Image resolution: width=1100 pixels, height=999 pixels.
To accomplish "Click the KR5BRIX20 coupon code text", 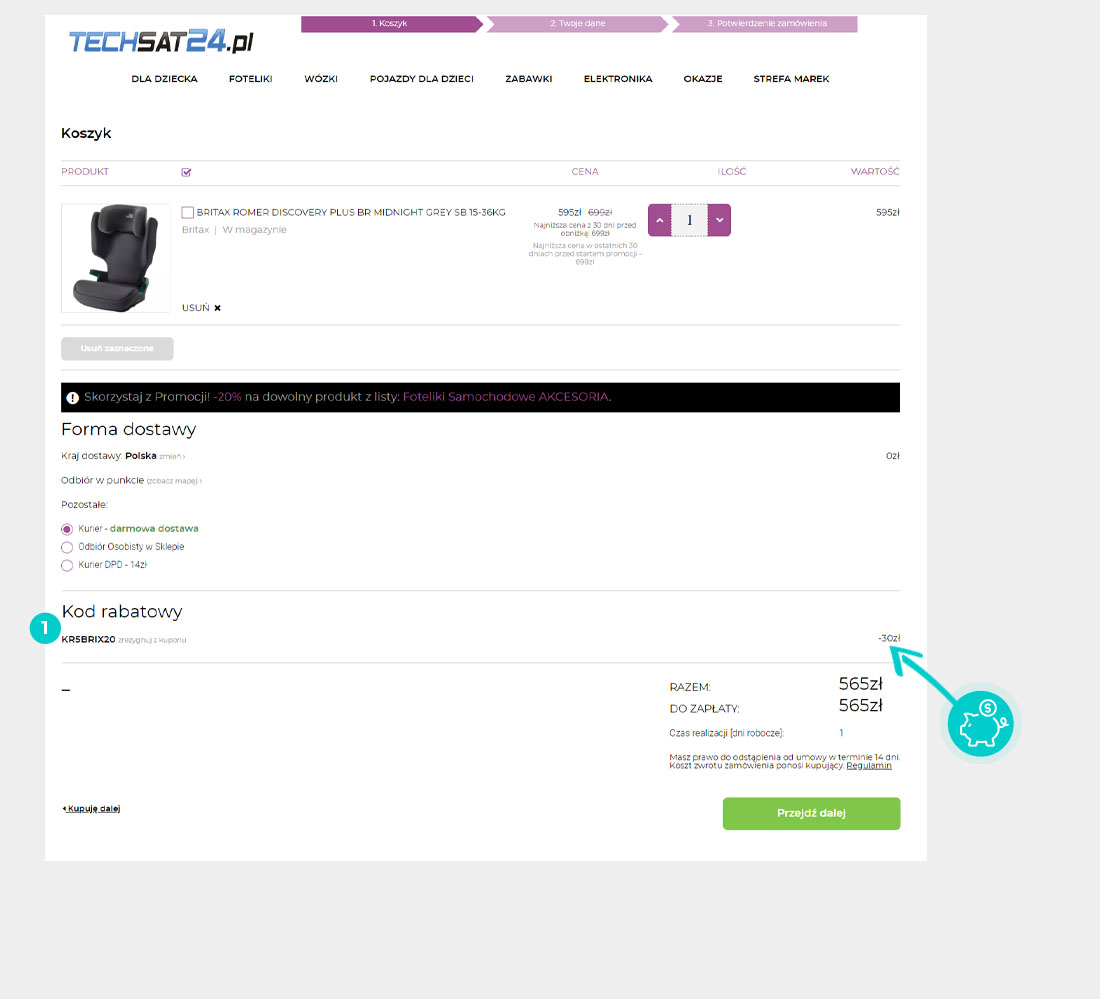I will point(88,639).
